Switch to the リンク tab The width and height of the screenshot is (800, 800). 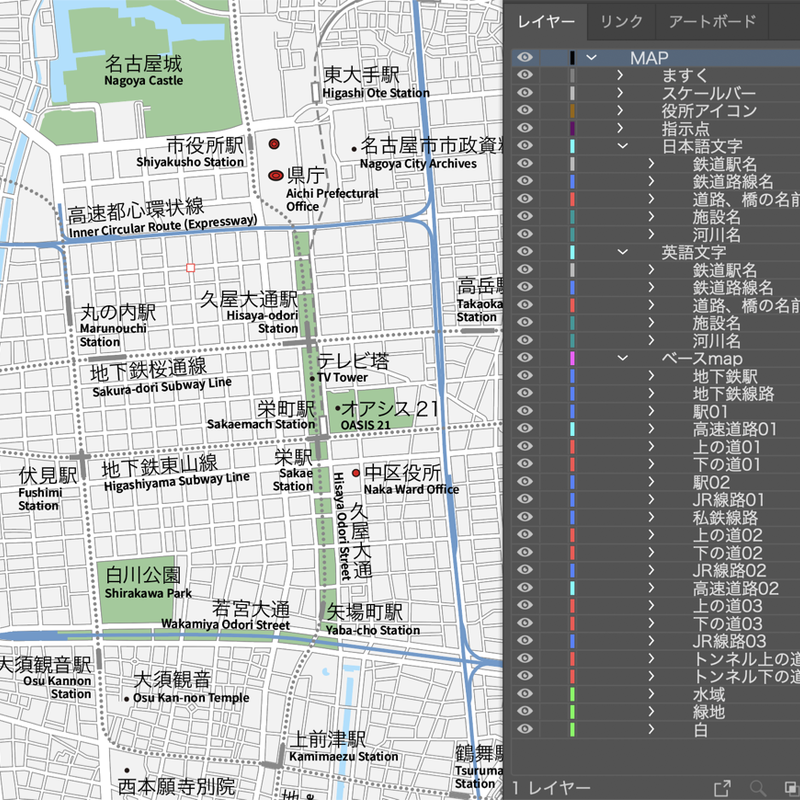[x=621, y=20]
